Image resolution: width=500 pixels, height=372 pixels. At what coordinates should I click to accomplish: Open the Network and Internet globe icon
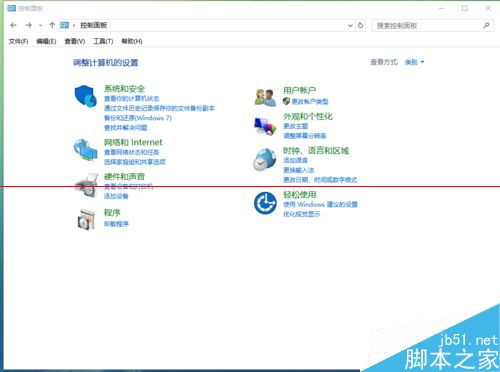tap(86, 150)
